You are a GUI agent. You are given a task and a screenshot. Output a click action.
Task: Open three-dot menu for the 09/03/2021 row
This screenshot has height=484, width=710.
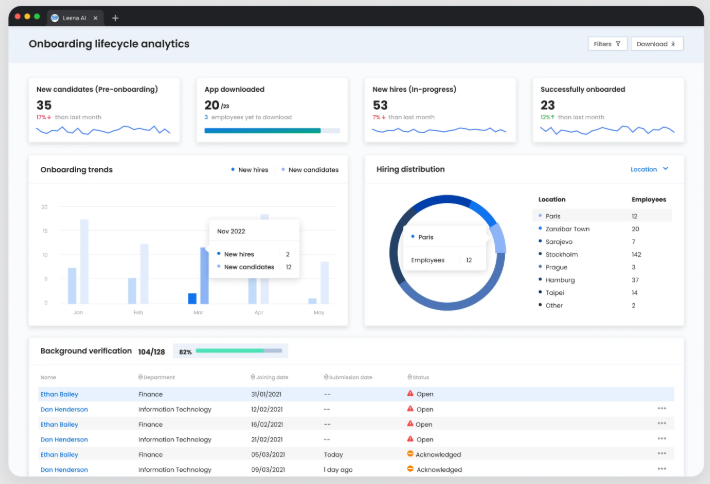(x=661, y=469)
